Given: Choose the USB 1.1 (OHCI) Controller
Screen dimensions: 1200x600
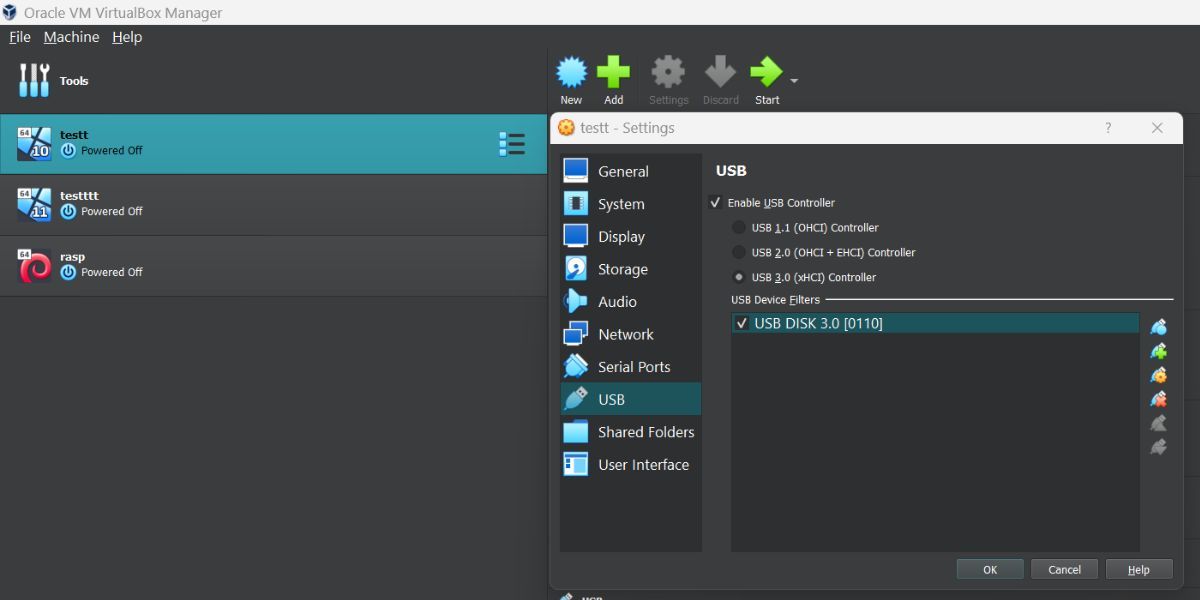Looking at the screenshot, I should pos(738,227).
